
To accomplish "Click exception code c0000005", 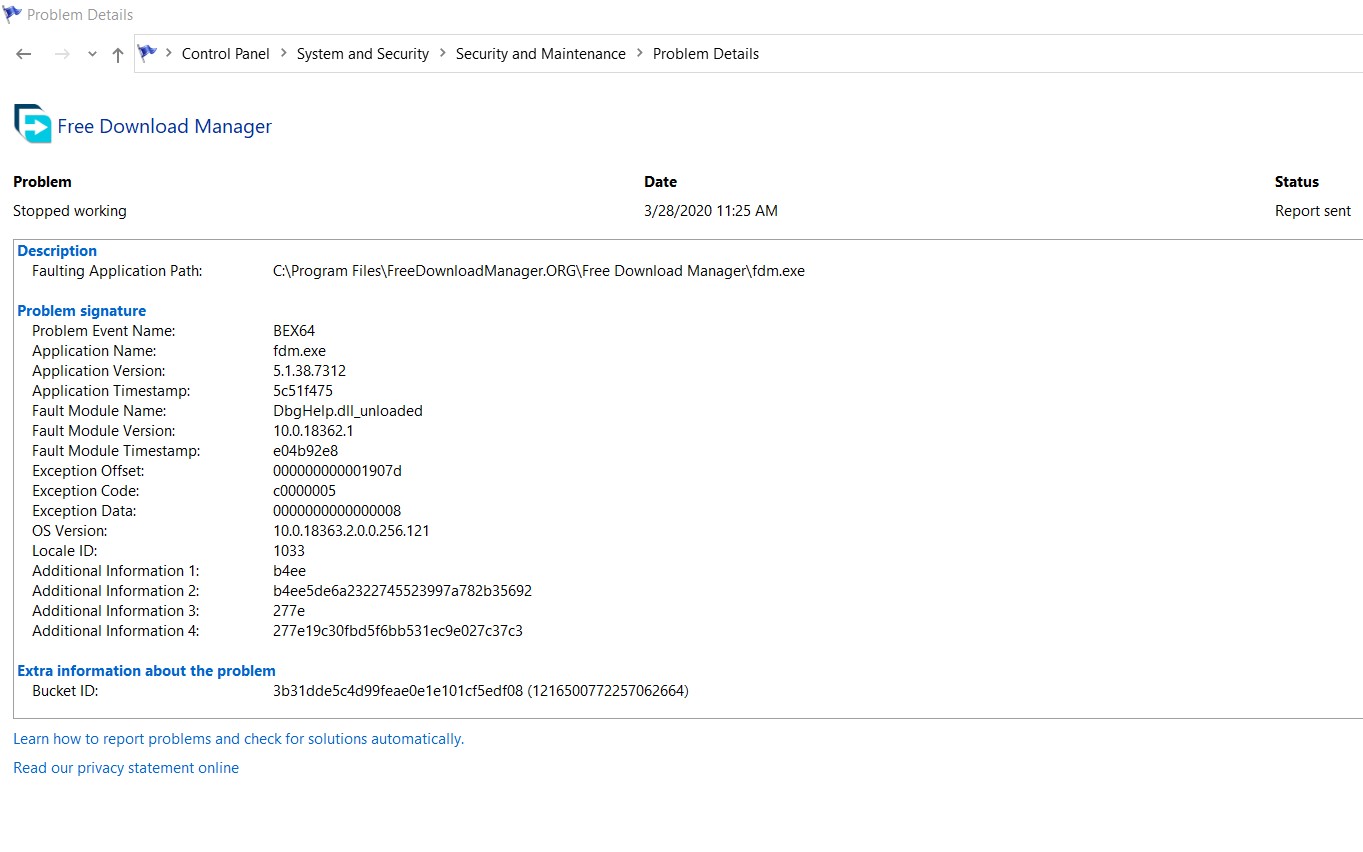I will point(305,491).
